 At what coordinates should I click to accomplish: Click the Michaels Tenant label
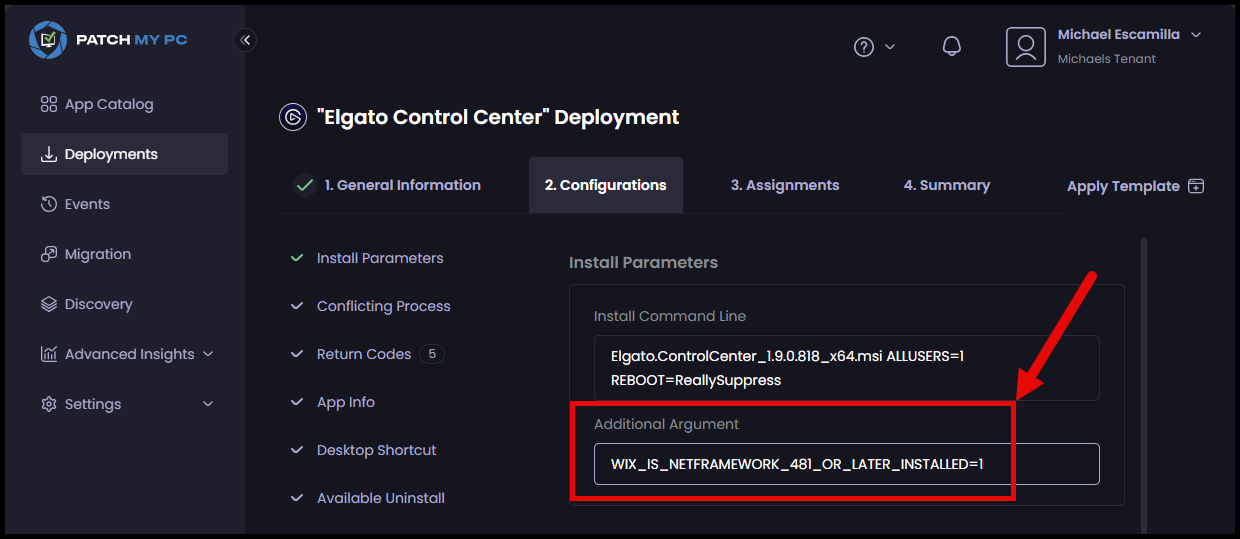tap(1107, 59)
